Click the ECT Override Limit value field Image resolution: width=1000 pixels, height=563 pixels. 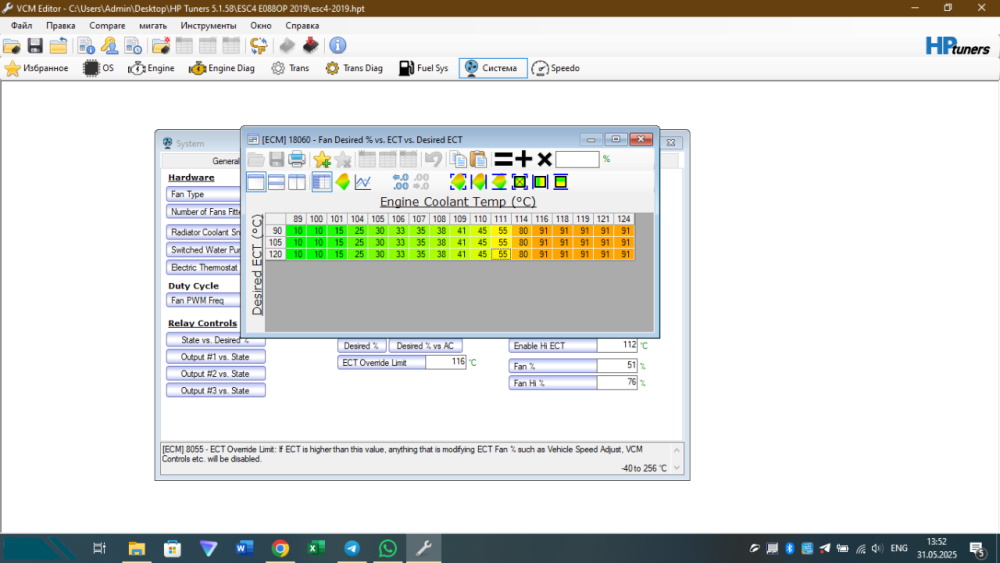(446, 362)
